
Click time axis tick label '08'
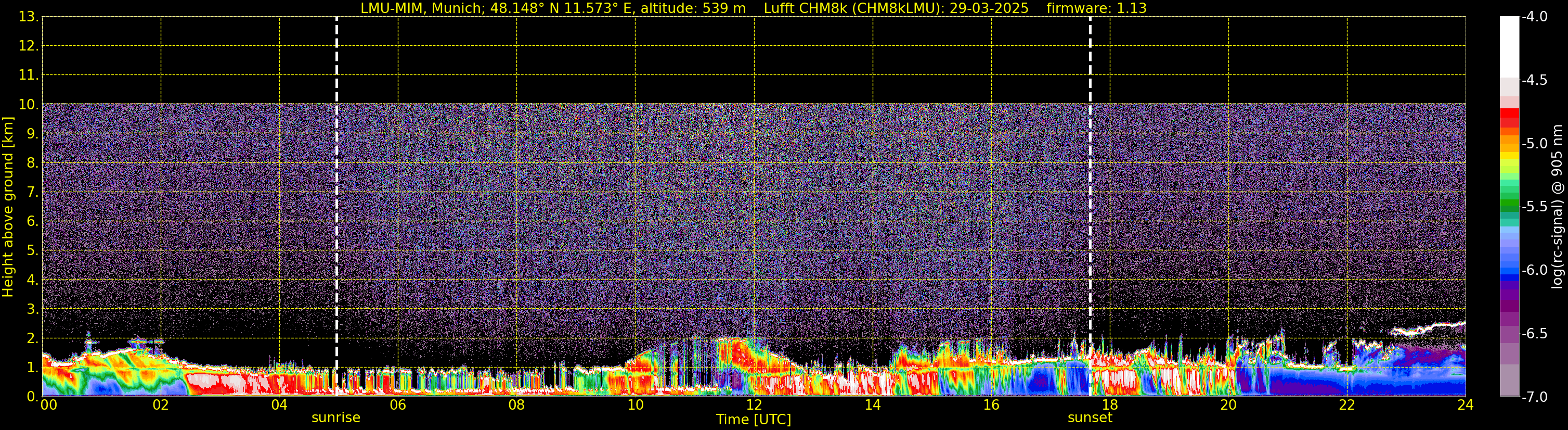click(x=517, y=405)
